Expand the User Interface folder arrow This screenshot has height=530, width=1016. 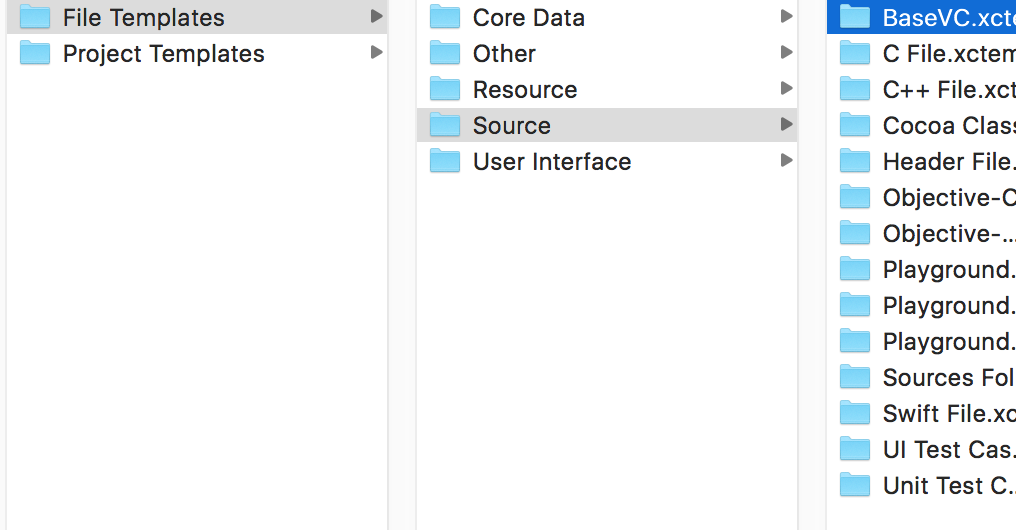(787, 161)
